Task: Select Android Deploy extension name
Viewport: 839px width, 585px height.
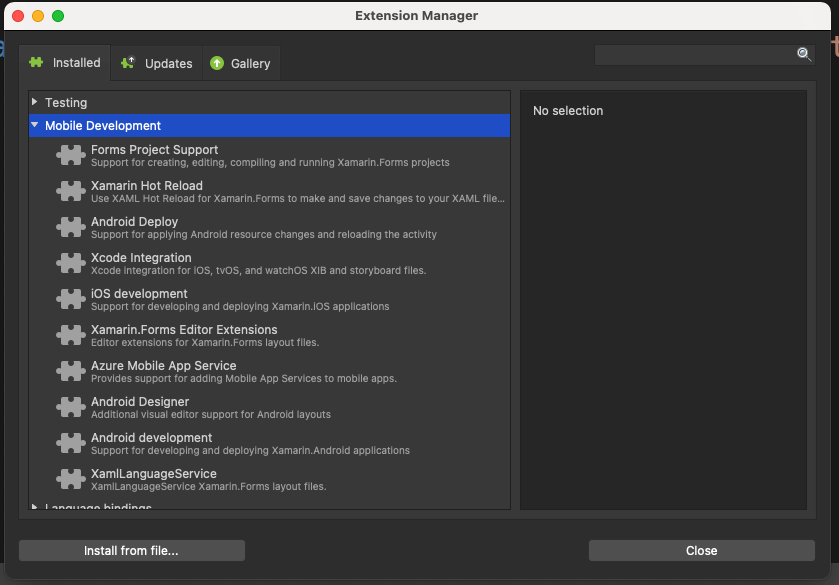Action: point(134,222)
